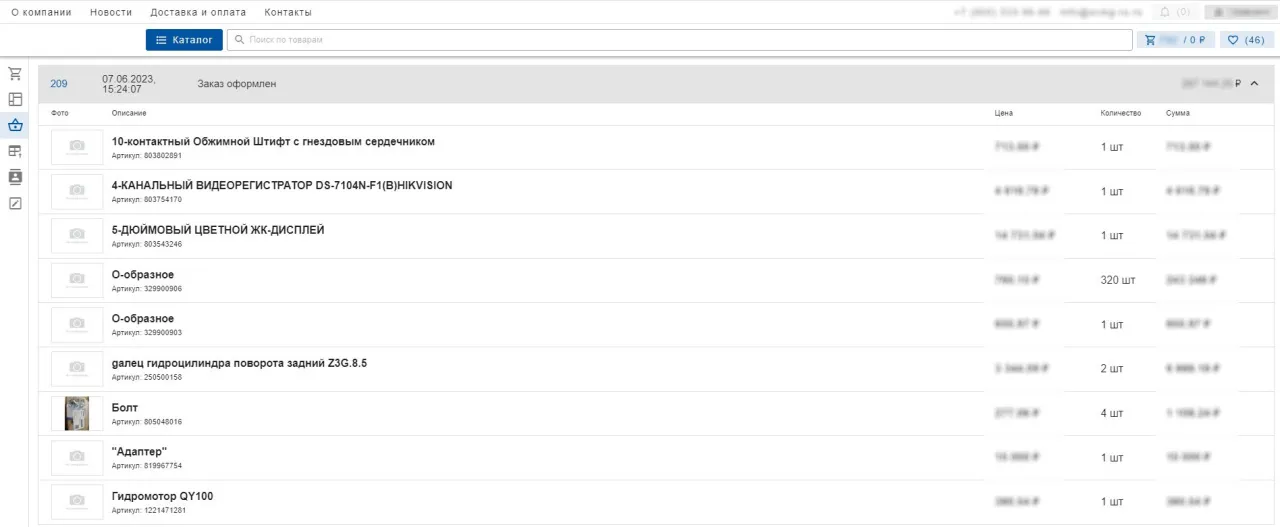
Task: Open the contact profile icon in sidebar
Action: pyautogui.click(x=15, y=178)
